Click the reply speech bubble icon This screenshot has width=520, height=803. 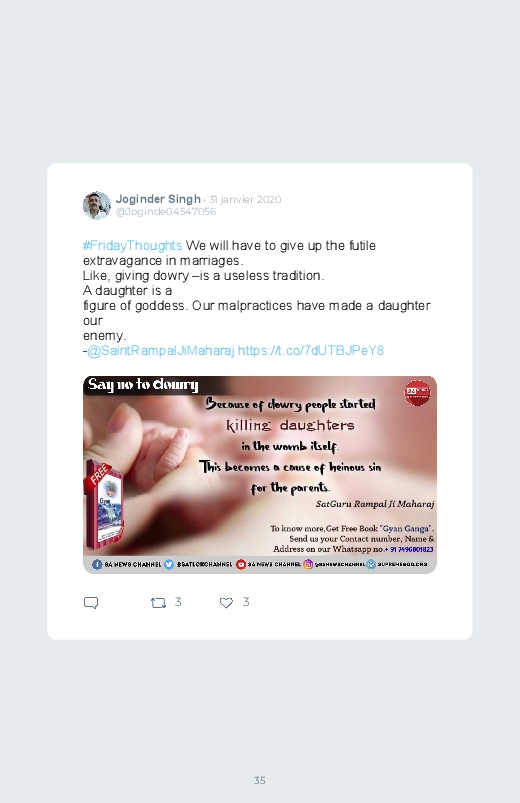(91, 603)
